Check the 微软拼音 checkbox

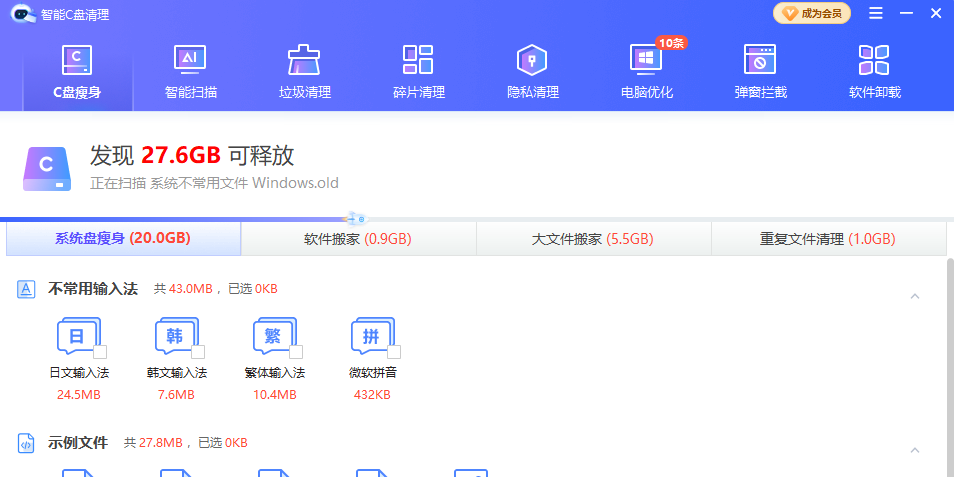click(x=394, y=352)
